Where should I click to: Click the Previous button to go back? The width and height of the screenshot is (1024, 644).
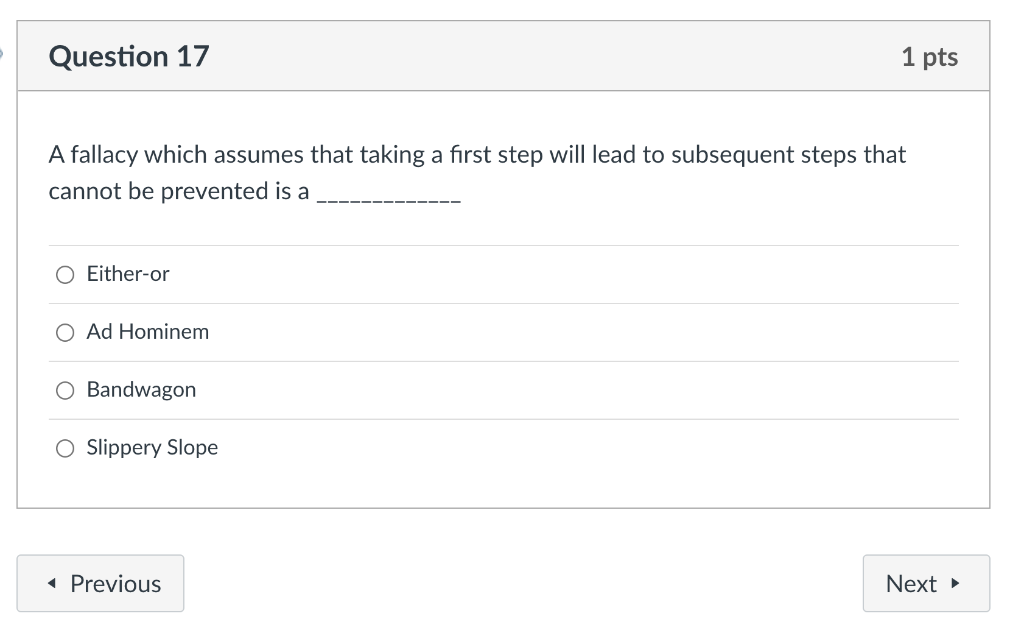[x=100, y=583]
